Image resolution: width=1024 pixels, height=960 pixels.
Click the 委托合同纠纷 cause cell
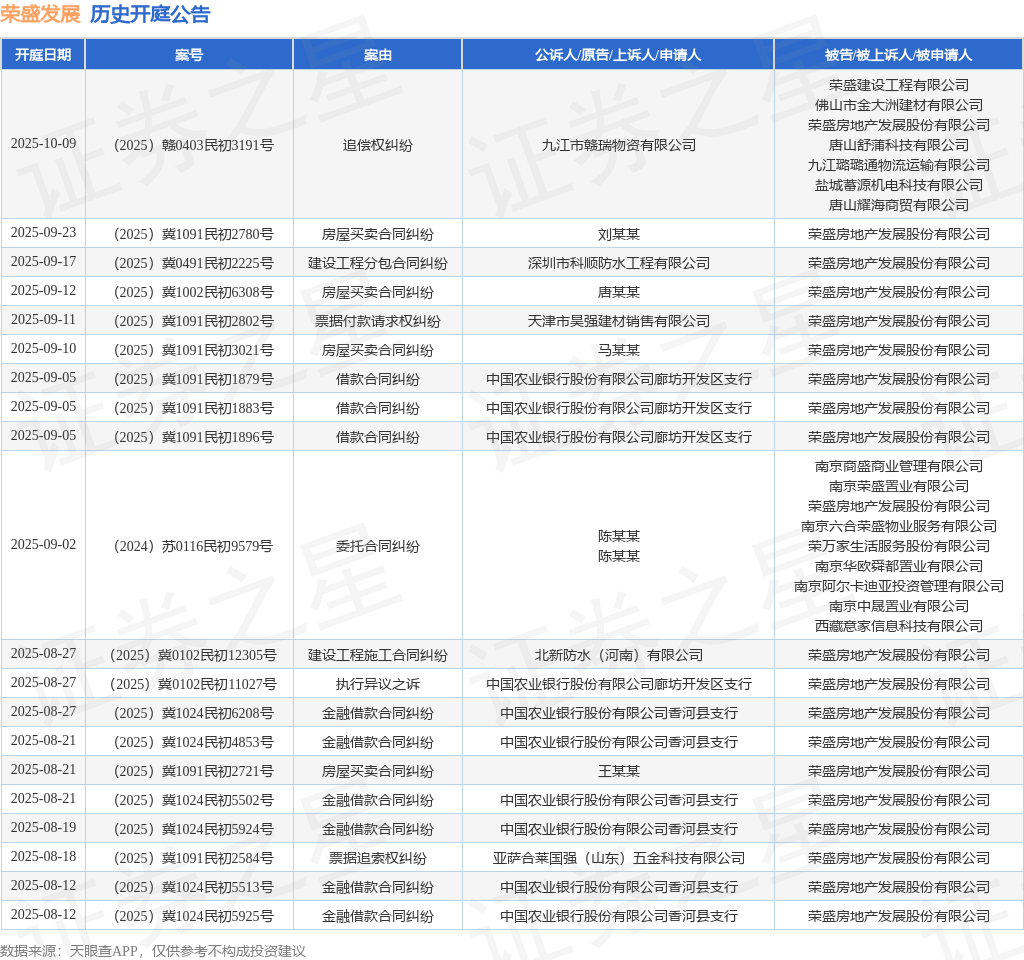[x=377, y=546]
